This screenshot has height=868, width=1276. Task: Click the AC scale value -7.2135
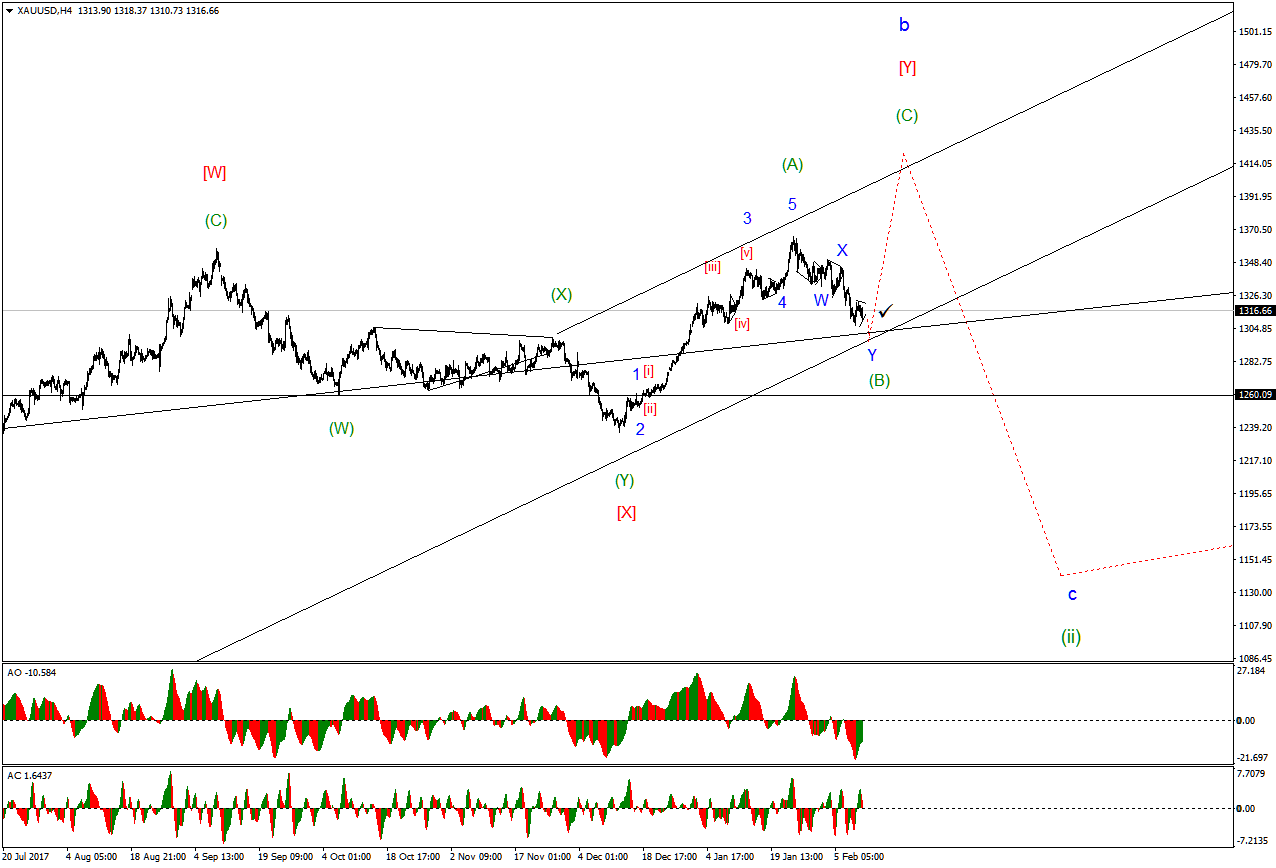[1254, 841]
